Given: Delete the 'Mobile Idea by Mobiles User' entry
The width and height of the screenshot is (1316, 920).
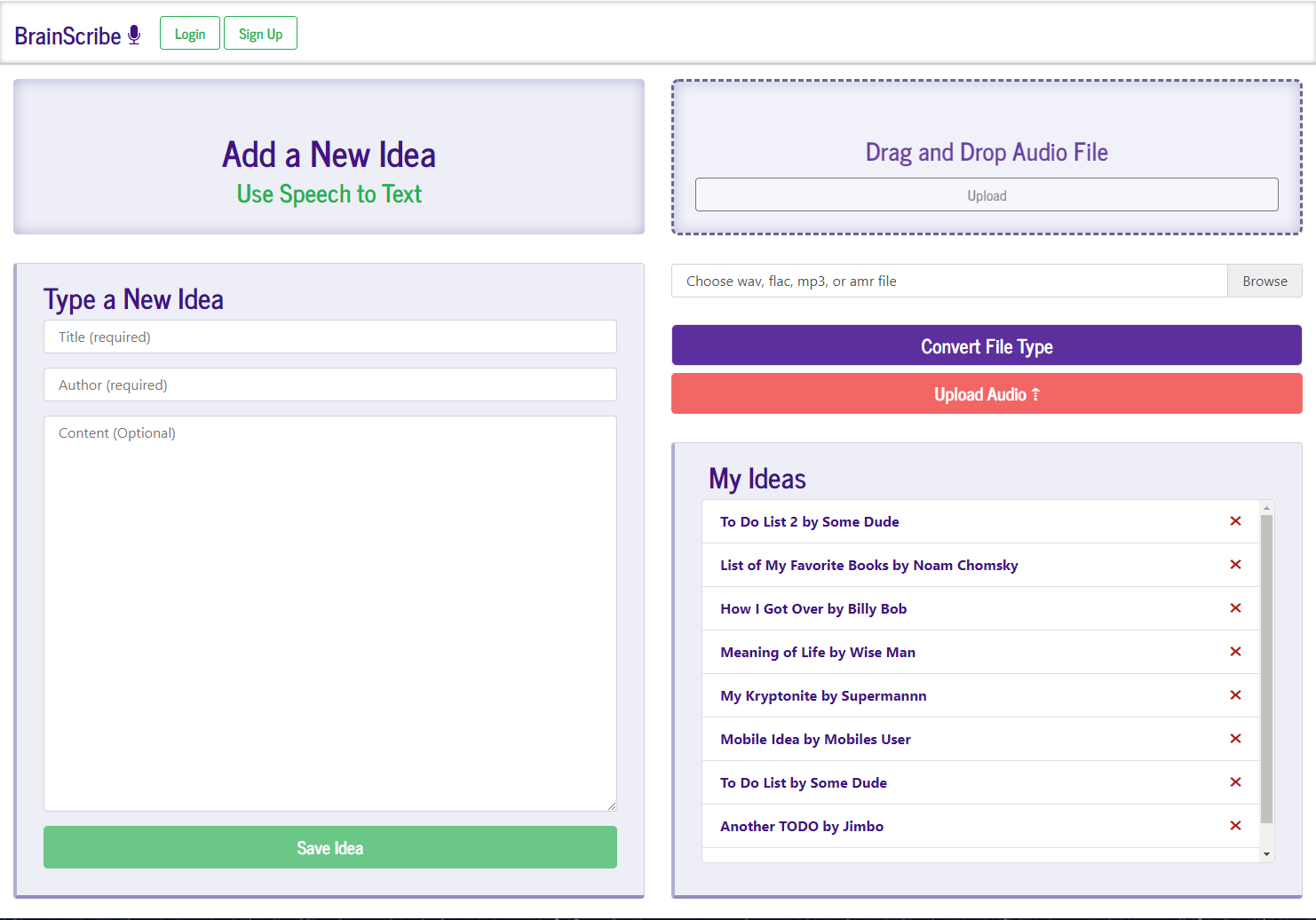Looking at the screenshot, I should point(1235,739).
